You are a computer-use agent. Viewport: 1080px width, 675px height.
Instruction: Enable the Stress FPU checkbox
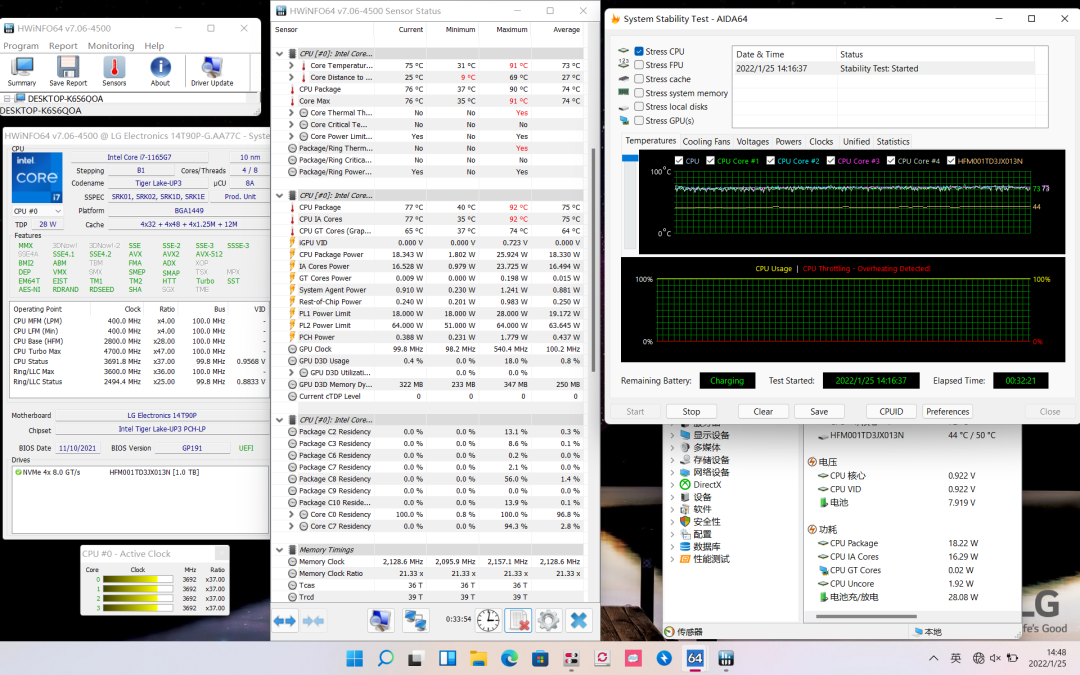[x=639, y=65]
